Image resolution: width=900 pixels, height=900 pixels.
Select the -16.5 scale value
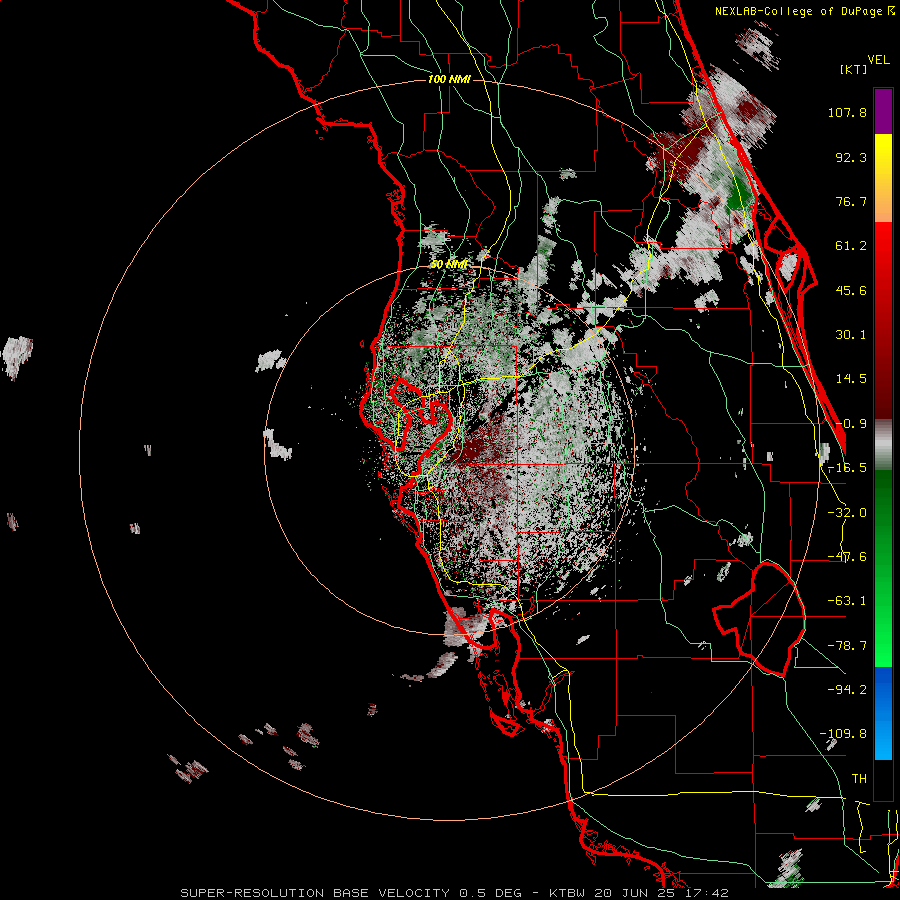(x=847, y=468)
